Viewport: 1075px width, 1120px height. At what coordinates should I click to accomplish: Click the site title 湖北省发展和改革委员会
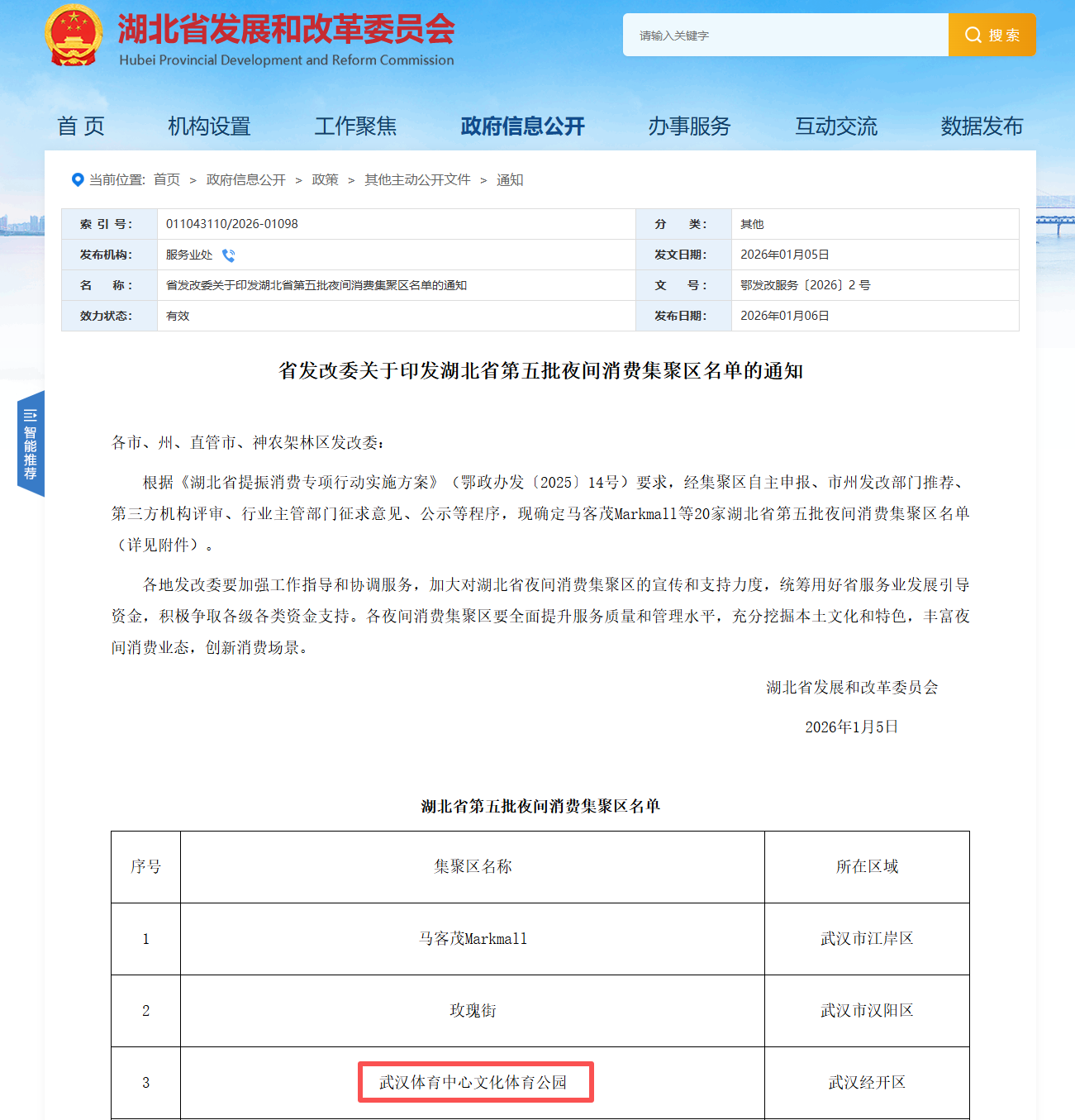pyautogui.click(x=286, y=30)
